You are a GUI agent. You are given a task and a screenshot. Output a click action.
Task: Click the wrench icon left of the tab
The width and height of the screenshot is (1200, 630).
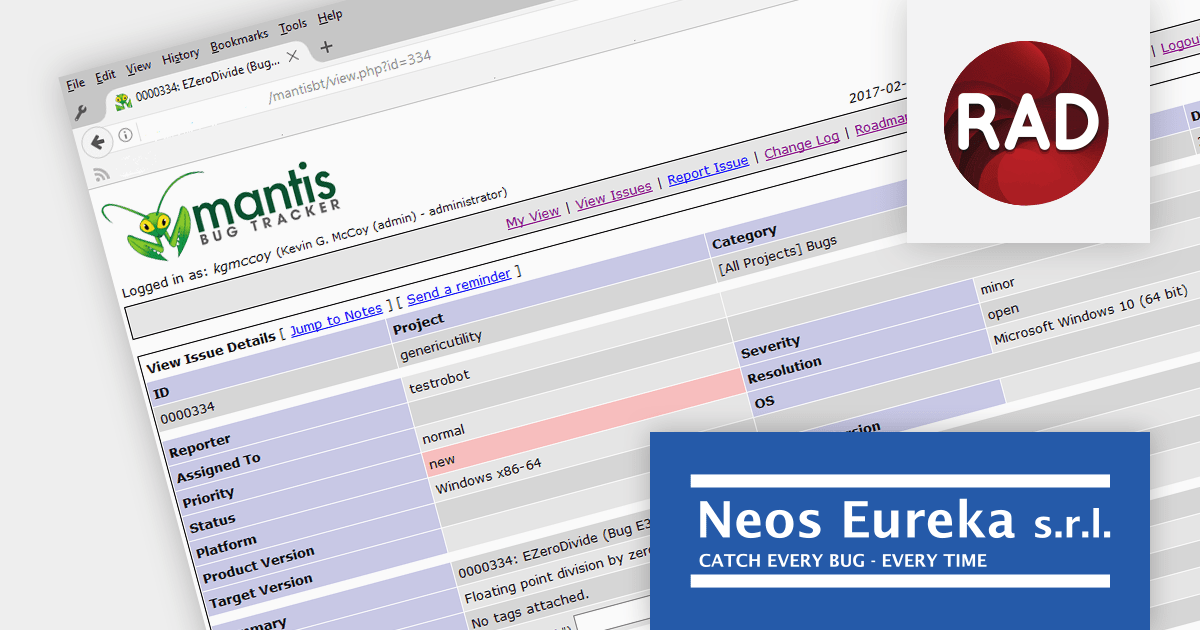[81, 113]
